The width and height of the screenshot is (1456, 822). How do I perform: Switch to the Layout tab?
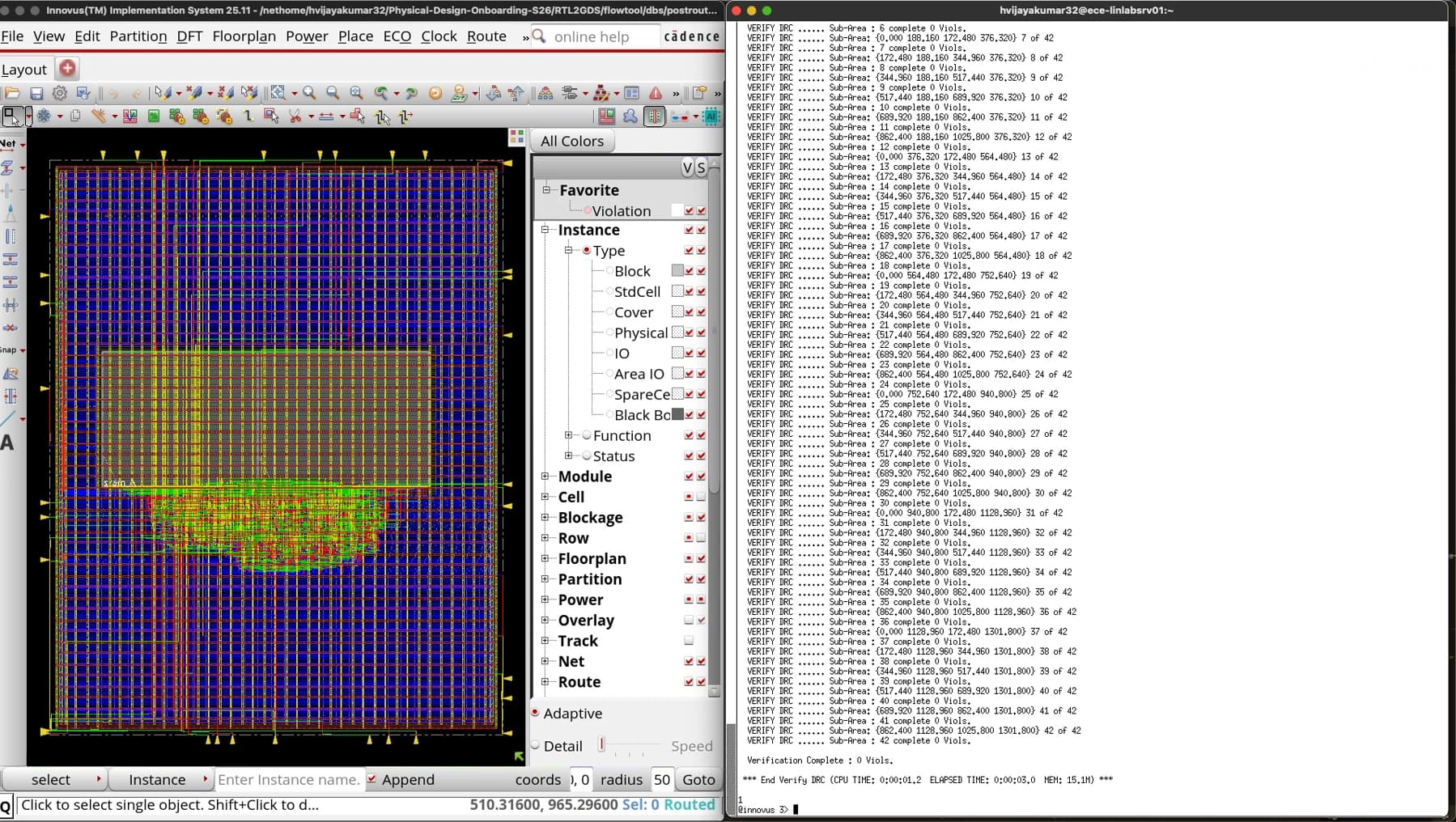(24, 70)
